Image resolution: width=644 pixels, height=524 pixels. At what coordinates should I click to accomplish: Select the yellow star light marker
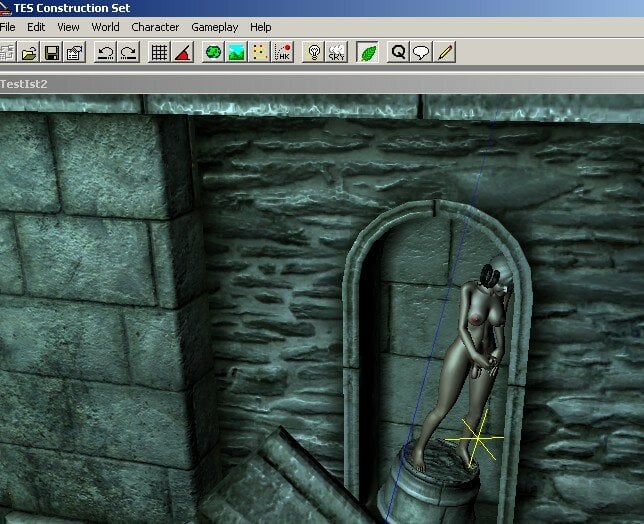click(478, 439)
